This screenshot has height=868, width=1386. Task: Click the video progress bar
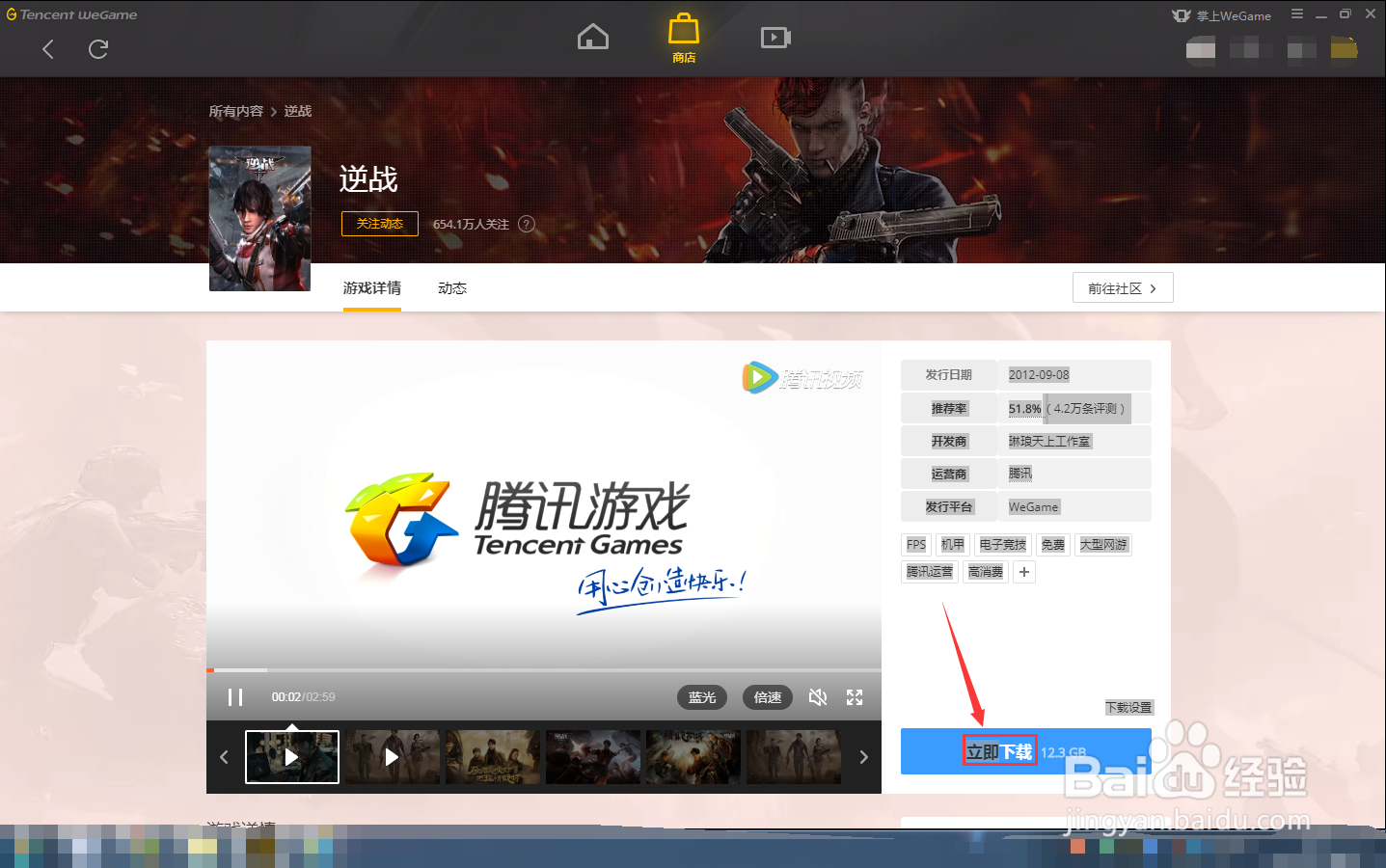(x=544, y=669)
